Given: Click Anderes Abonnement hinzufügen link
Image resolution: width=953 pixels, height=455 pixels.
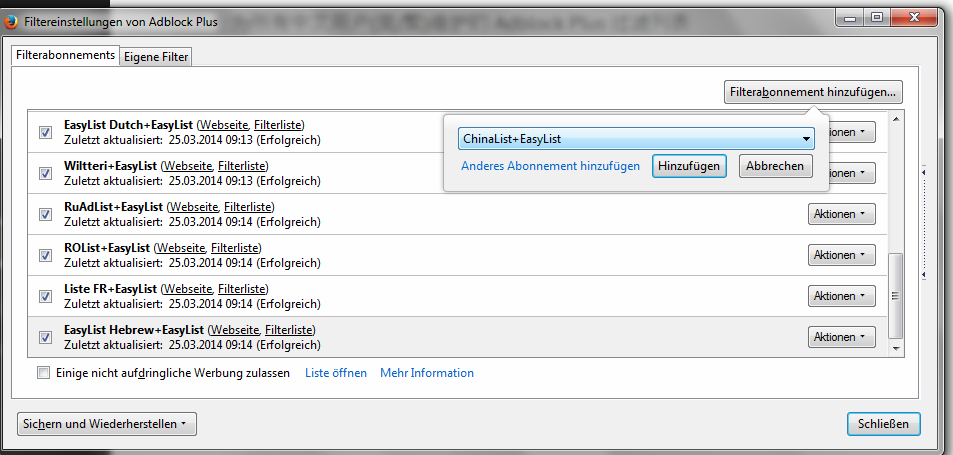Looking at the screenshot, I should pos(550,166).
